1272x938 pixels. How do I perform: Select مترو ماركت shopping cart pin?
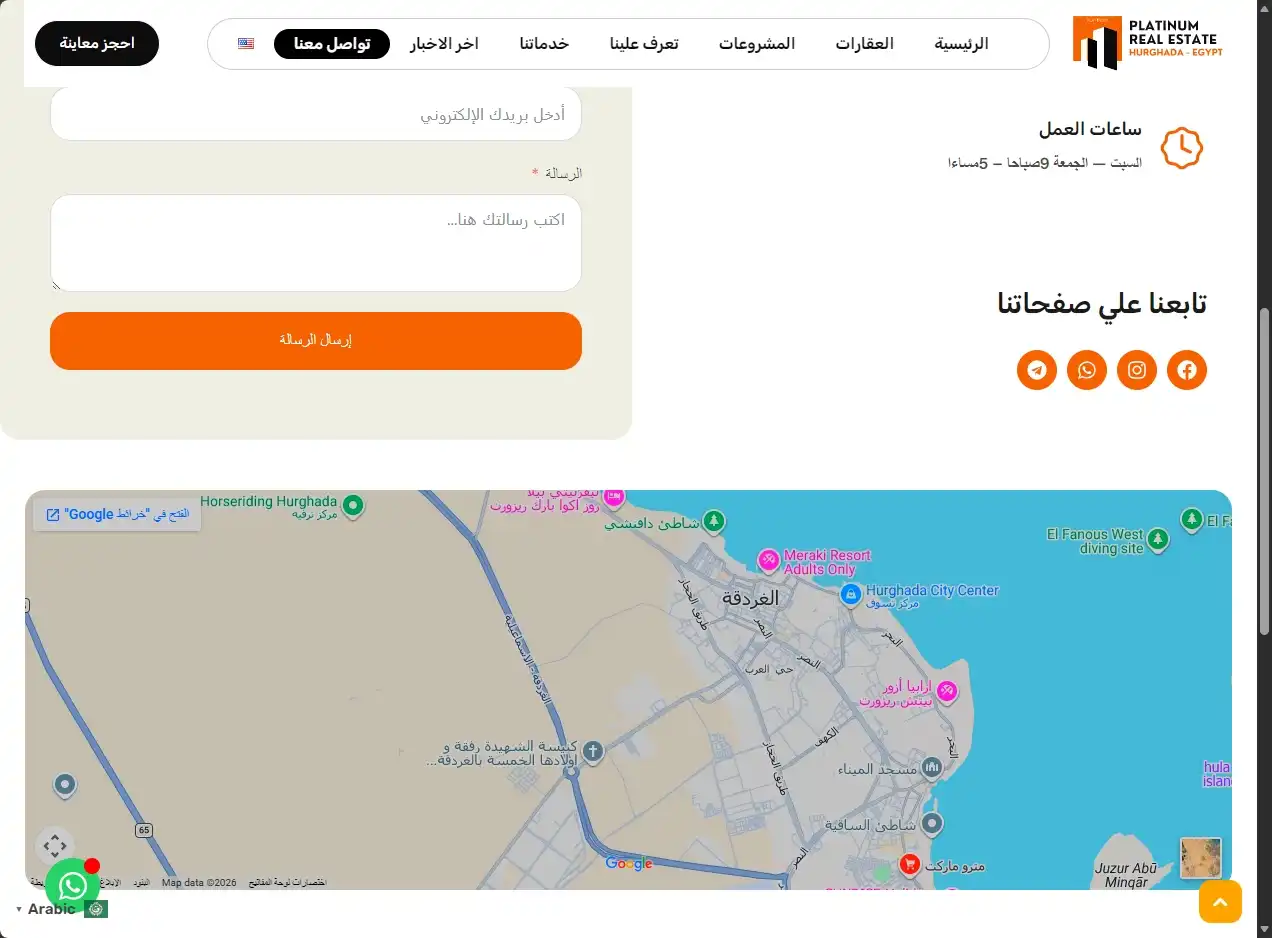910,865
